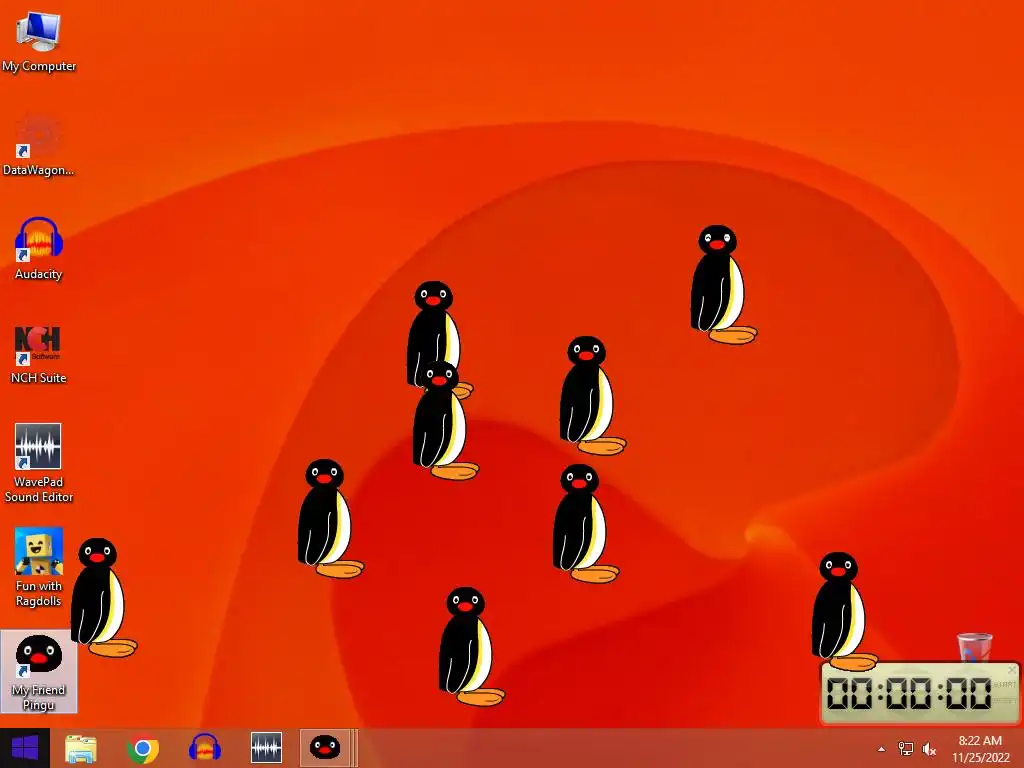Close the stopwatch gadget
This screenshot has height=768, width=1024.
(x=1012, y=670)
